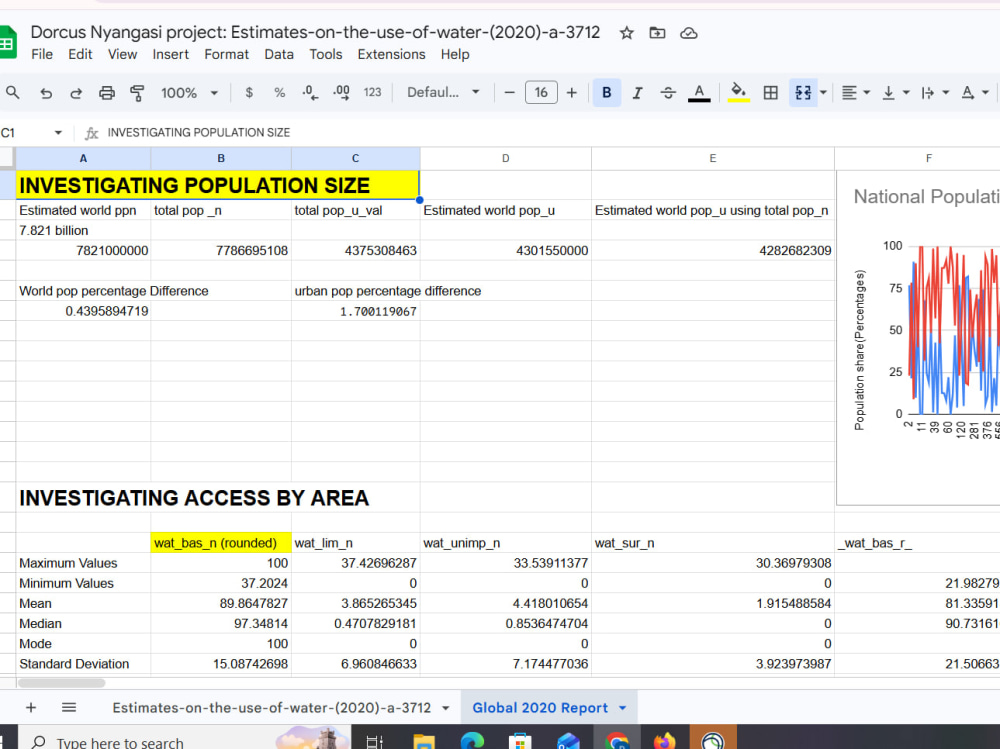Select the National Population chart
Image resolution: width=1000 pixels, height=749 pixels.
(918, 338)
